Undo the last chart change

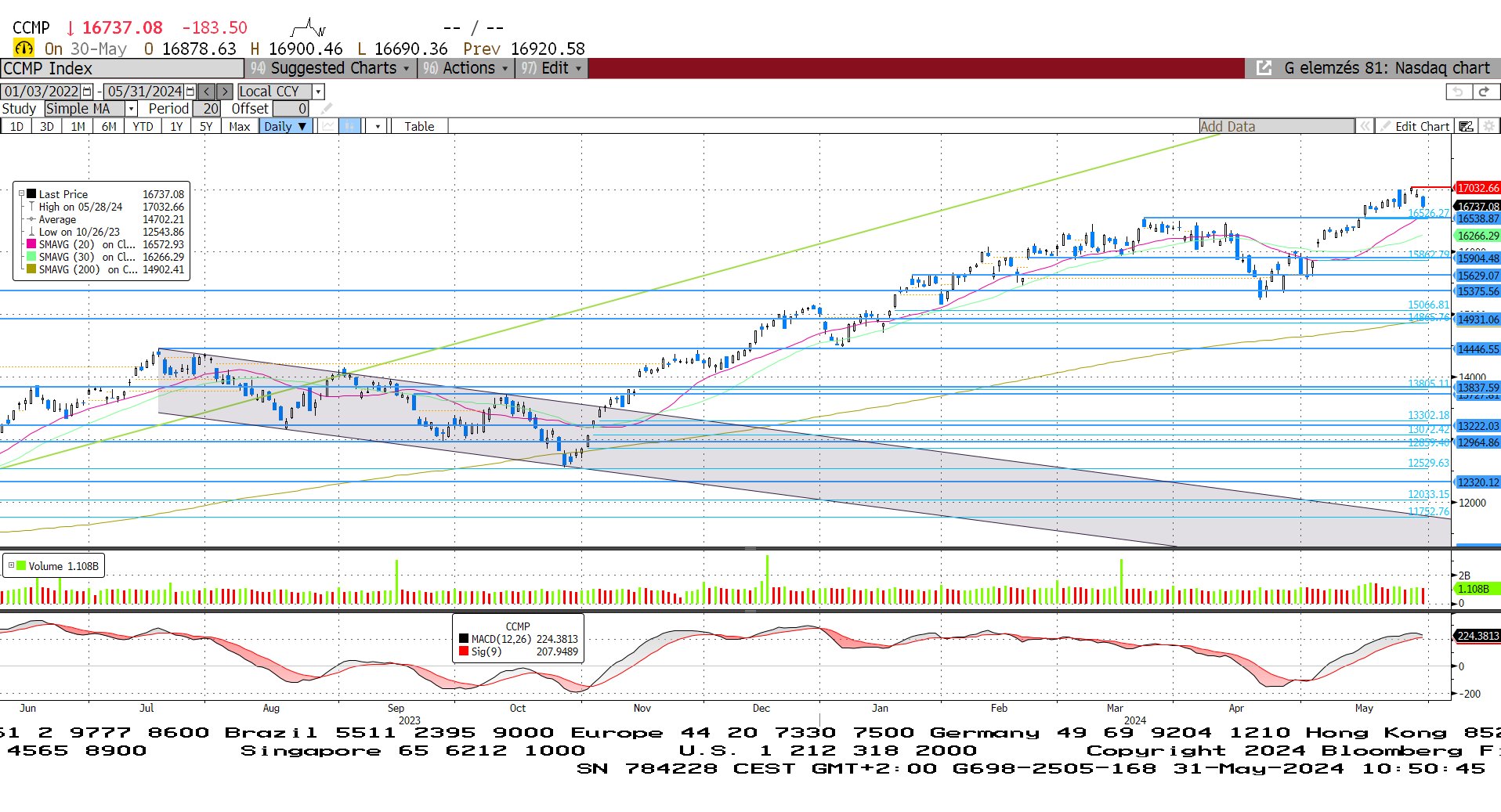(1458, 92)
